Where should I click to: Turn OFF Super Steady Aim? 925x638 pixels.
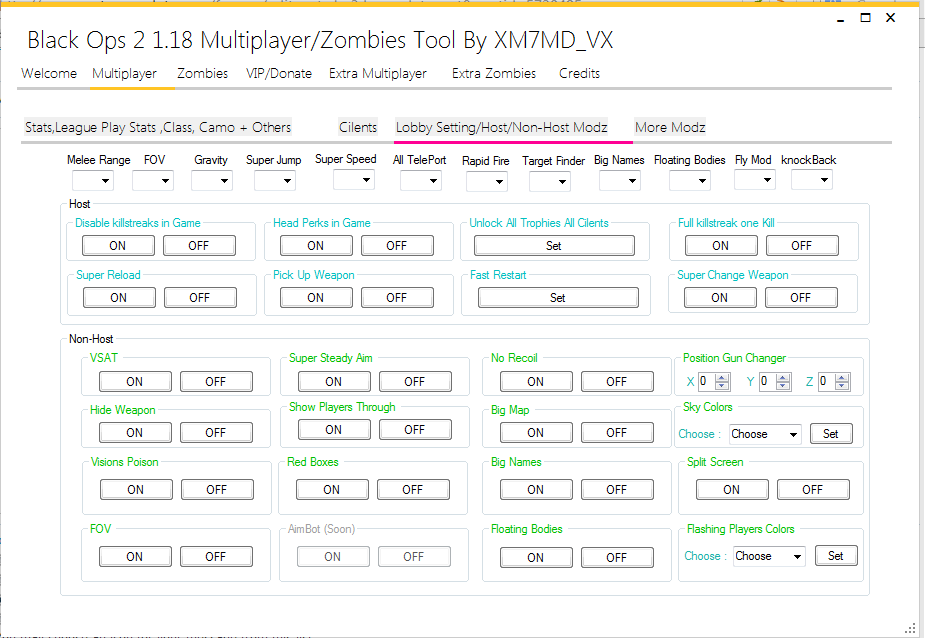point(415,382)
